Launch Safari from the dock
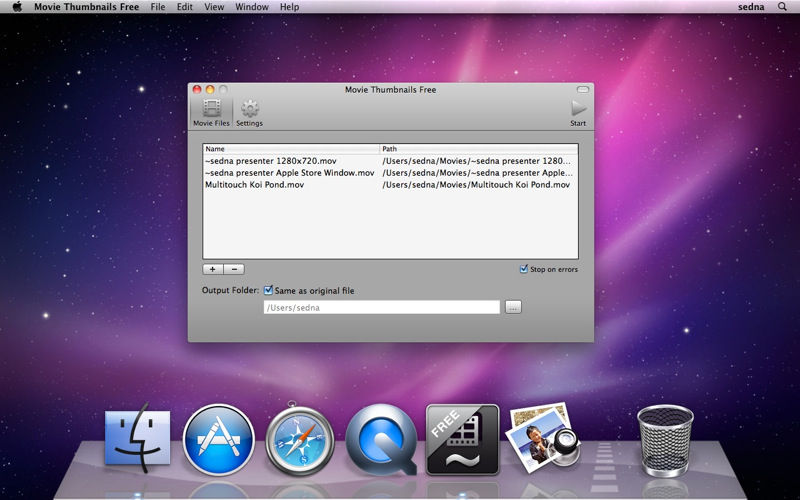800x500 pixels. pyautogui.click(x=300, y=439)
